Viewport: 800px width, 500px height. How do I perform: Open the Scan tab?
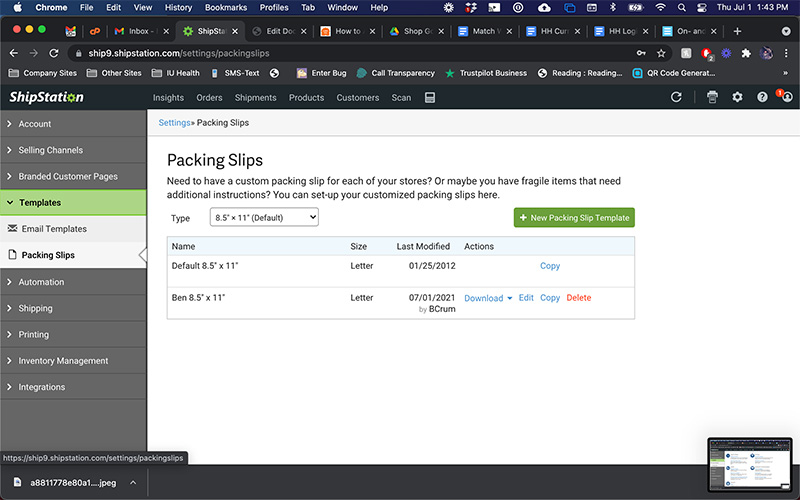(x=401, y=97)
